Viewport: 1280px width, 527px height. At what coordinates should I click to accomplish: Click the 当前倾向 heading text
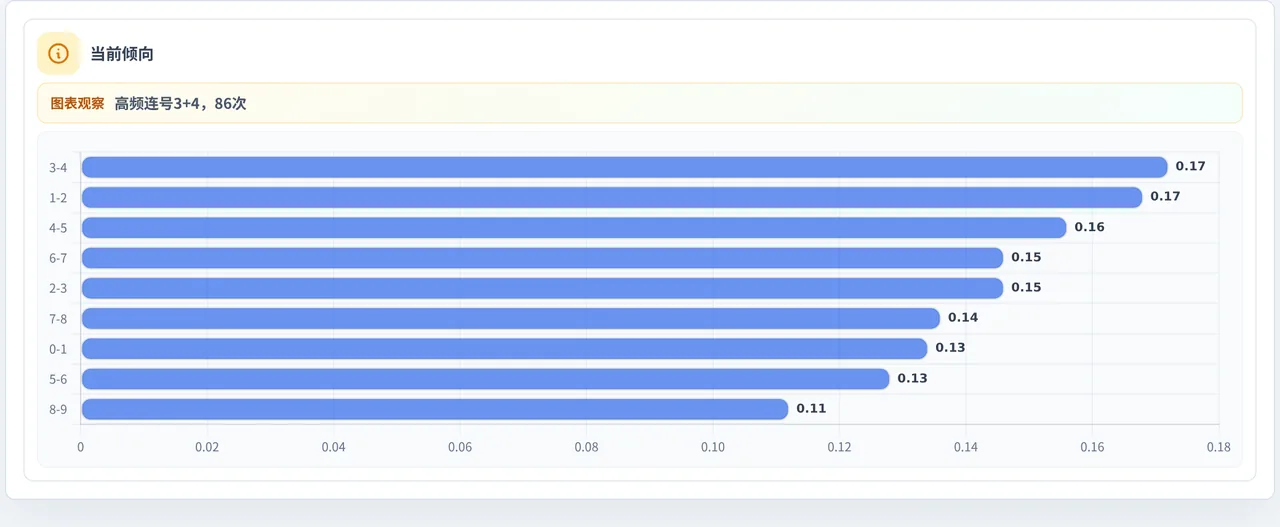(x=122, y=54)
